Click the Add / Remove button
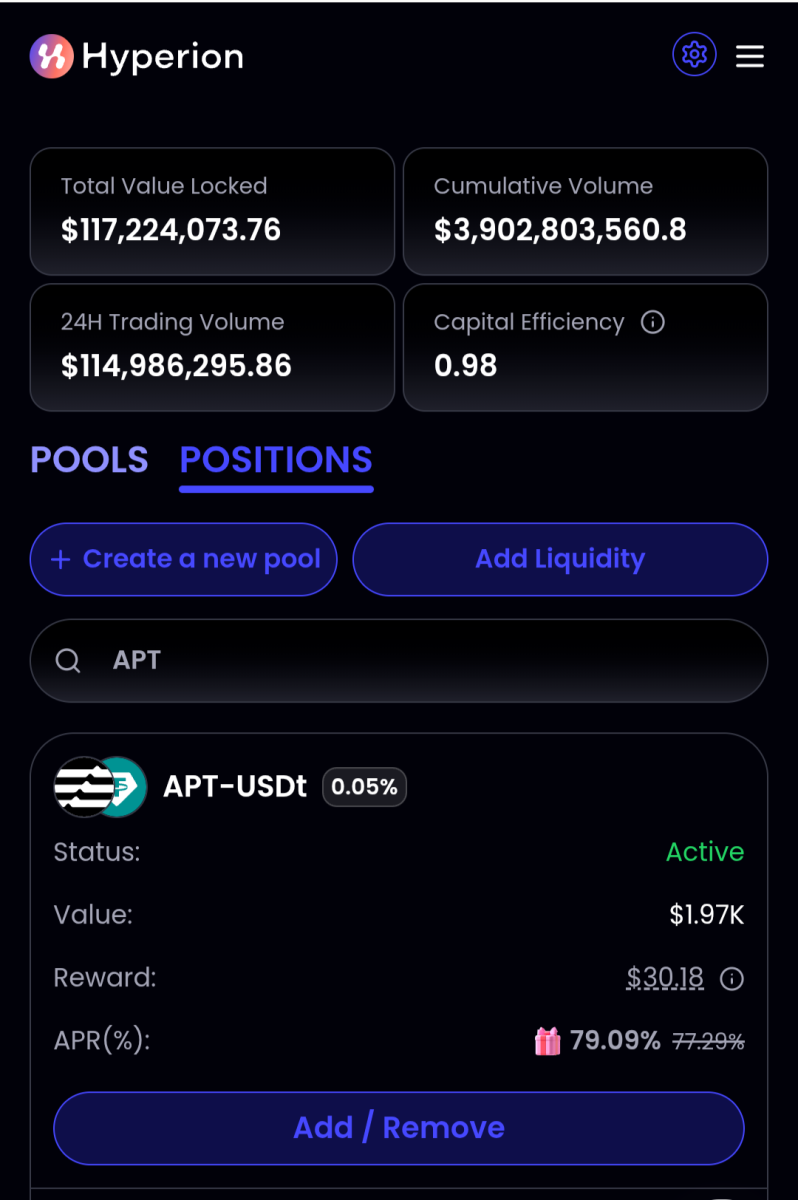The width and height of the screenshot is (798, 1200). coord(399,1128)
